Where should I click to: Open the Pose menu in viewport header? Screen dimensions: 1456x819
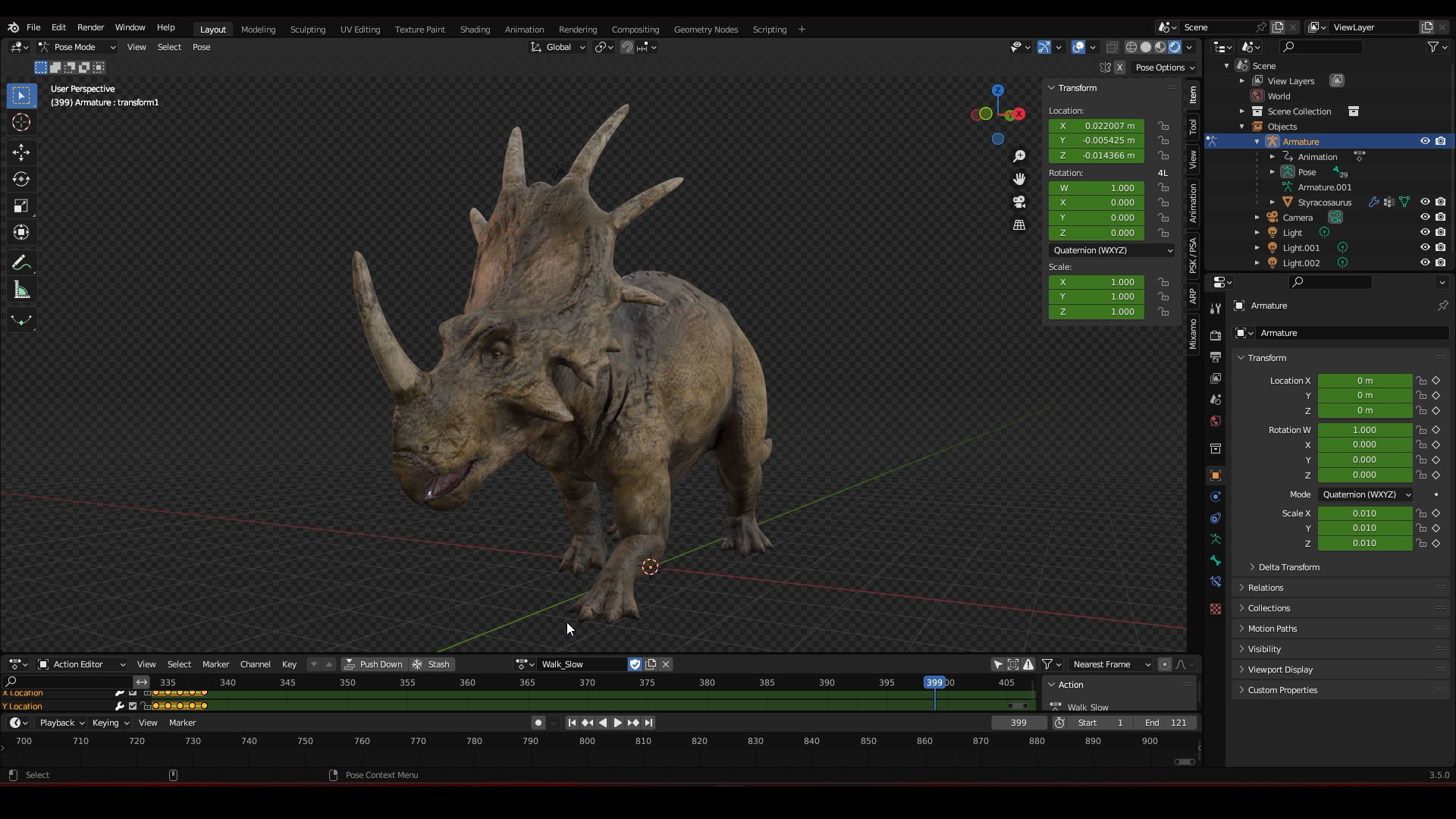pyautogui.click(x=201, y=47)
